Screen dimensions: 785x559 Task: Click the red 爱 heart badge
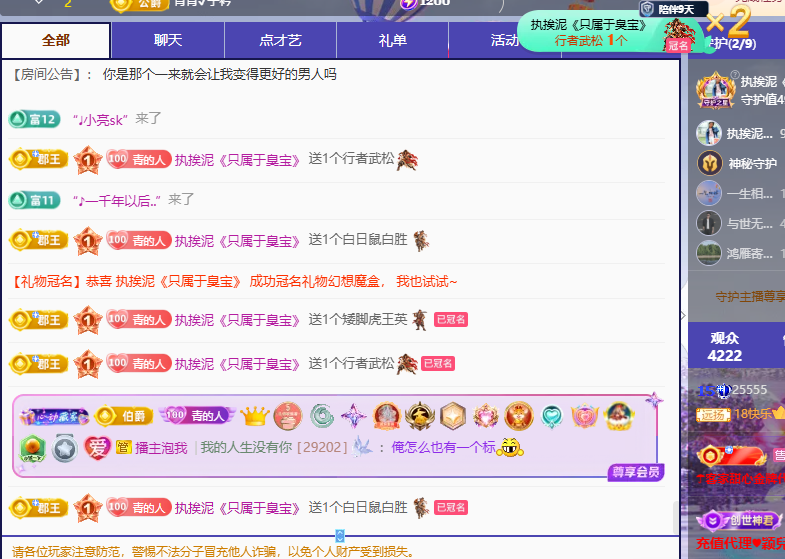pyautogui.click(x=97, y=447)
